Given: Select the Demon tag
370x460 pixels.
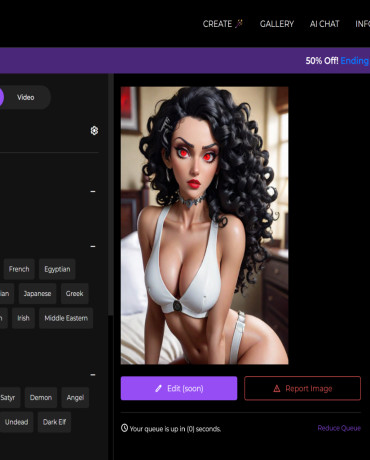Looking at the screenshot, I should coord(41,398).
